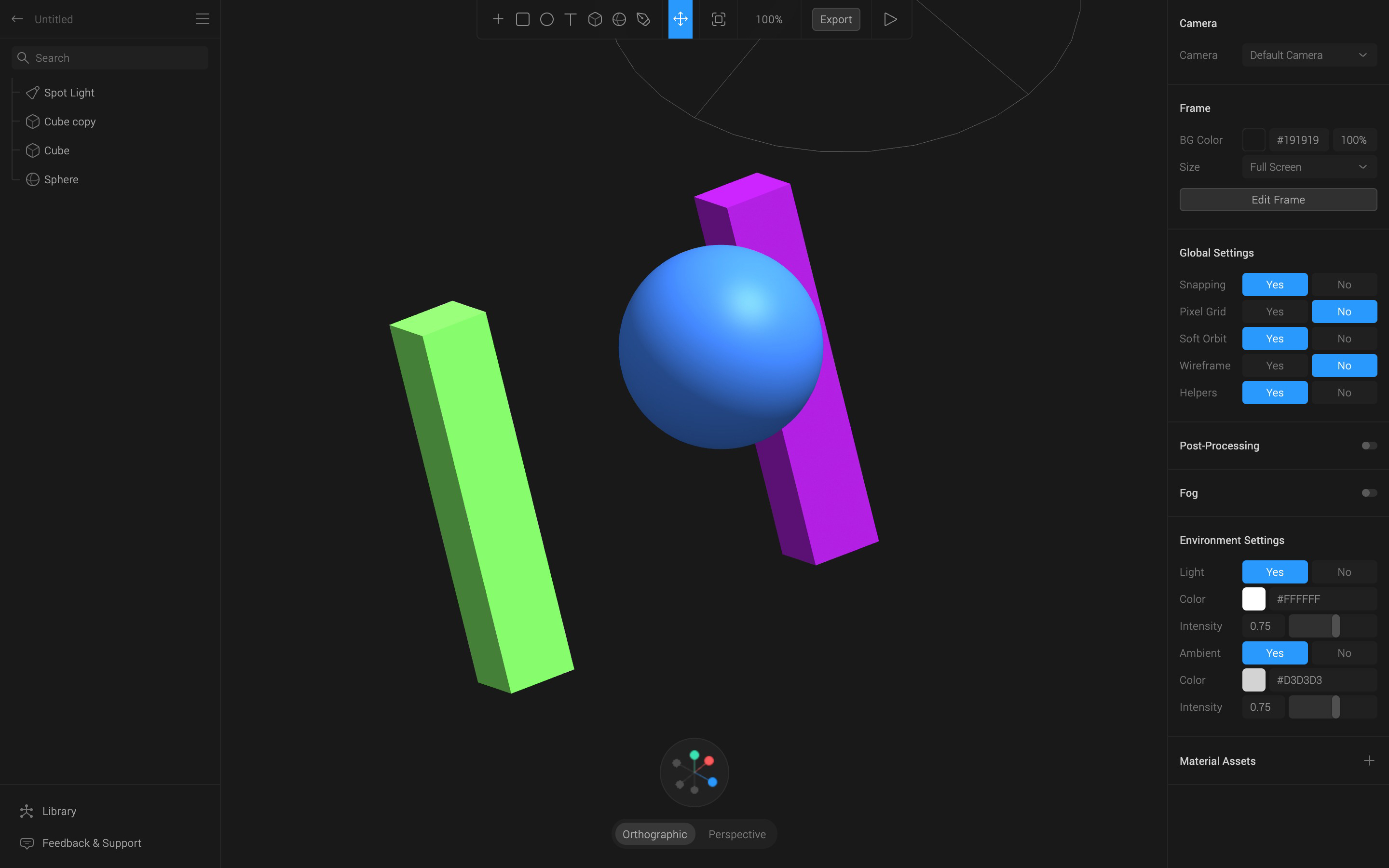Select the Screen/frame capture tool
The width and height of the screenshot is (1389, 868).
(718, 19)
